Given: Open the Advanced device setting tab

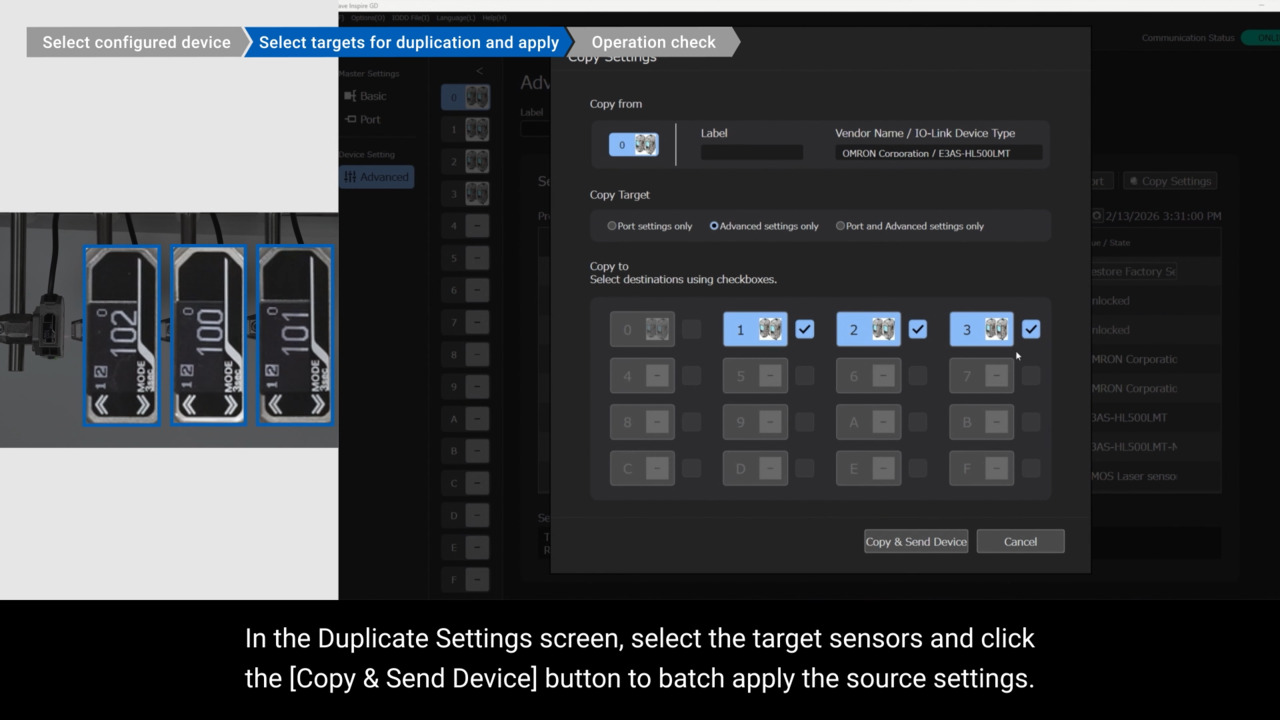Looking at the screenshot, I should pyautogui.click(x=377, y=177).
